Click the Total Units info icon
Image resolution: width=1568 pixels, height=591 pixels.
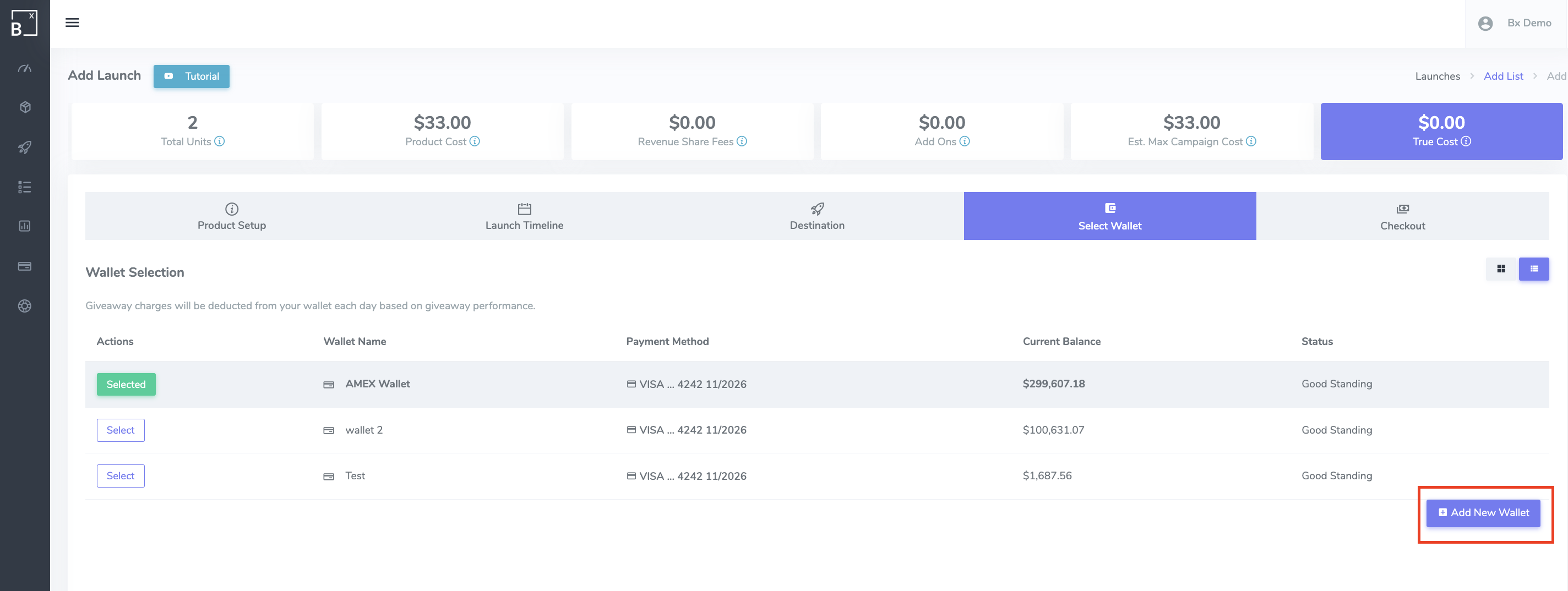point(220,141)
